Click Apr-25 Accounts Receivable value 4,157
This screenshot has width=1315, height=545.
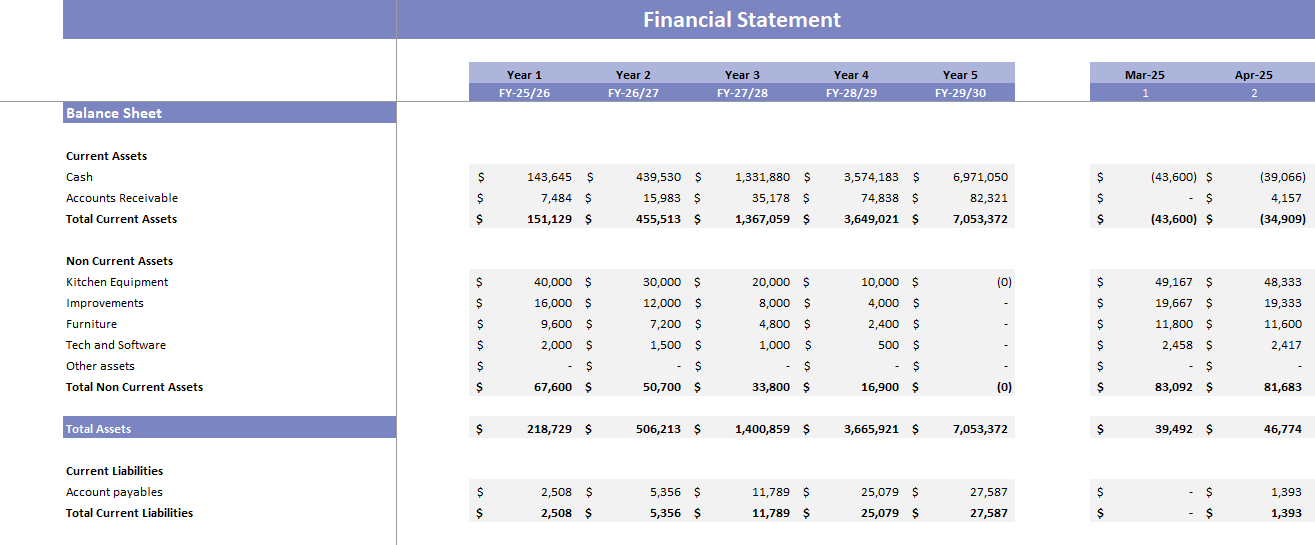click(1286, 198)
